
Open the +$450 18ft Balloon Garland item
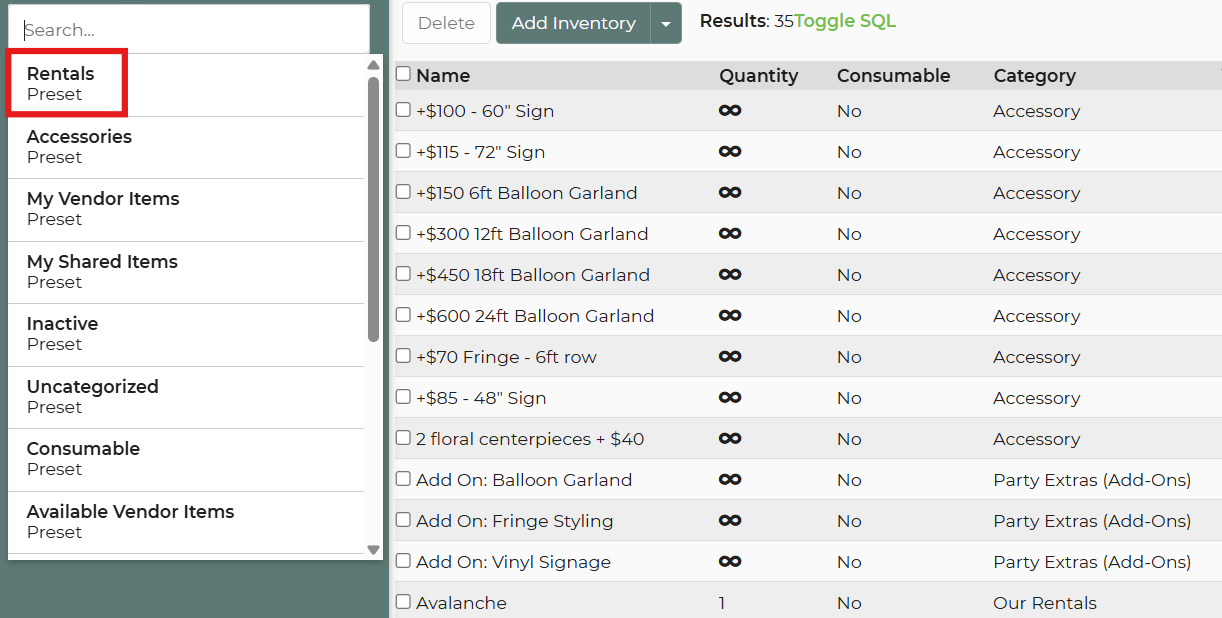point(532,275)
